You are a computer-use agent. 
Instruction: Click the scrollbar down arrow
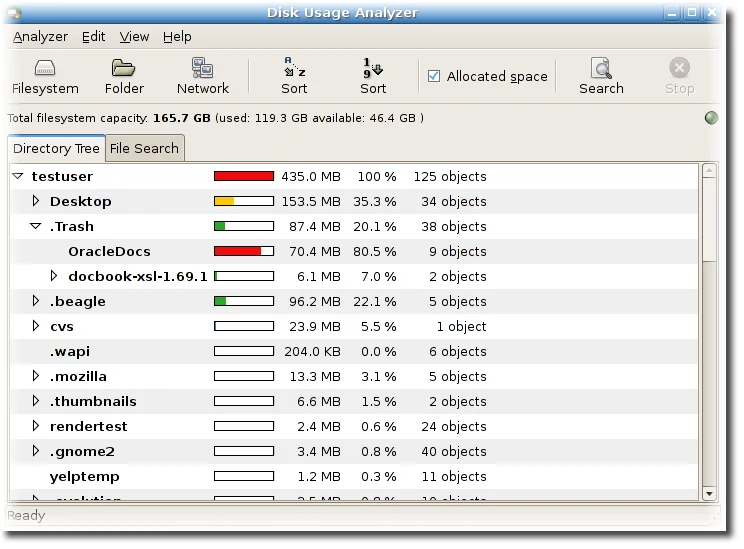point(709,494)
